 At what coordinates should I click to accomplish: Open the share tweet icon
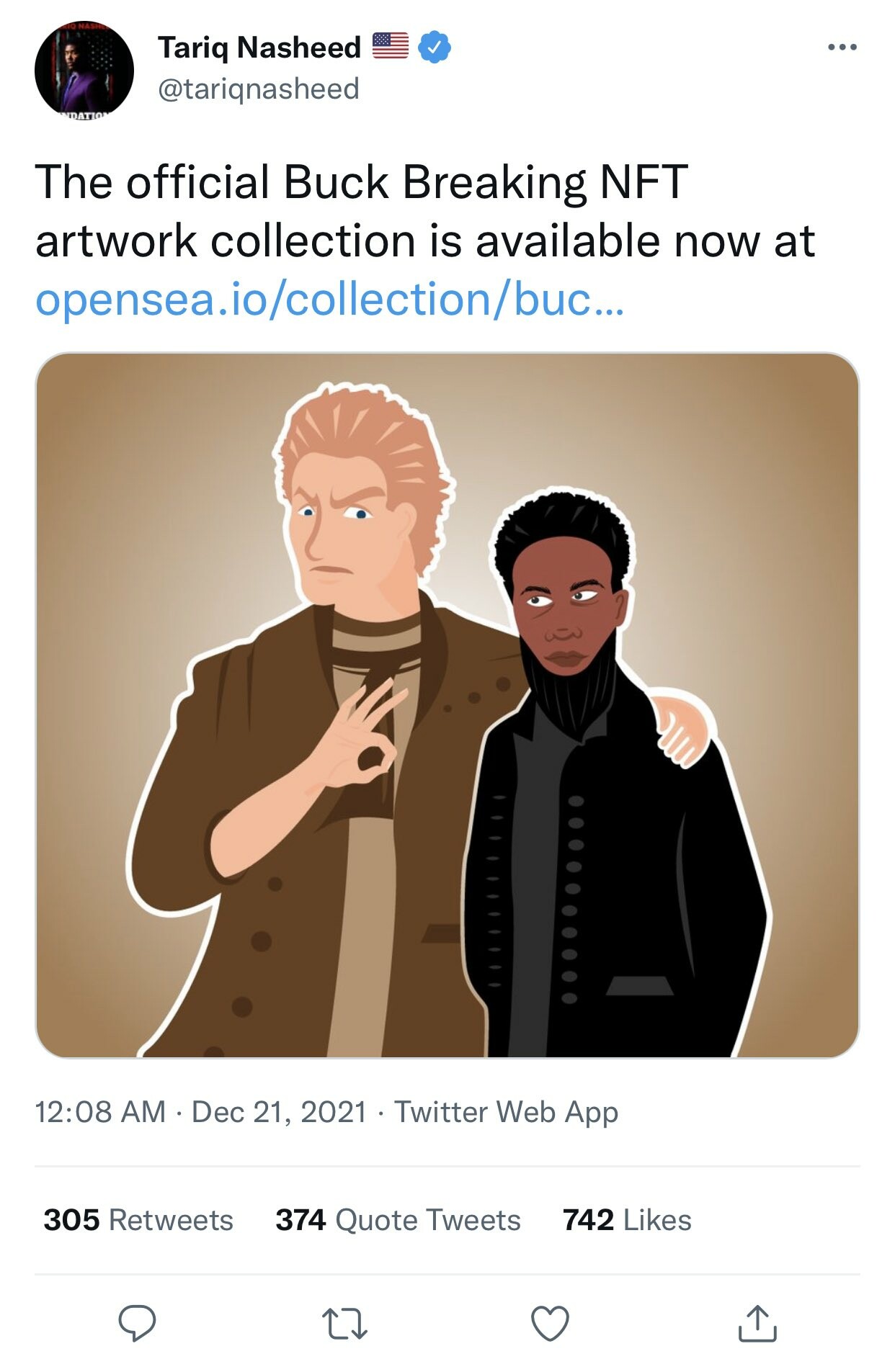[x=757, y=1323]
